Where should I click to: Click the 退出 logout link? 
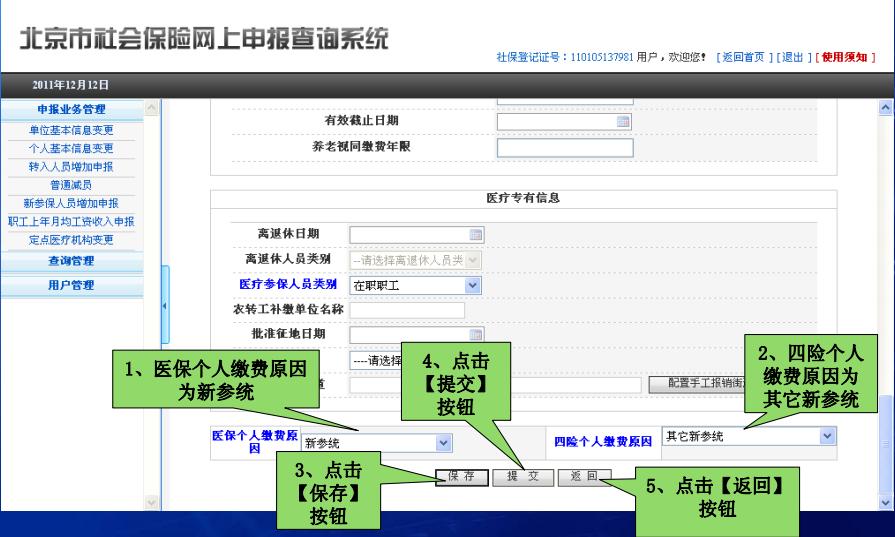click(x=793, y=57)
